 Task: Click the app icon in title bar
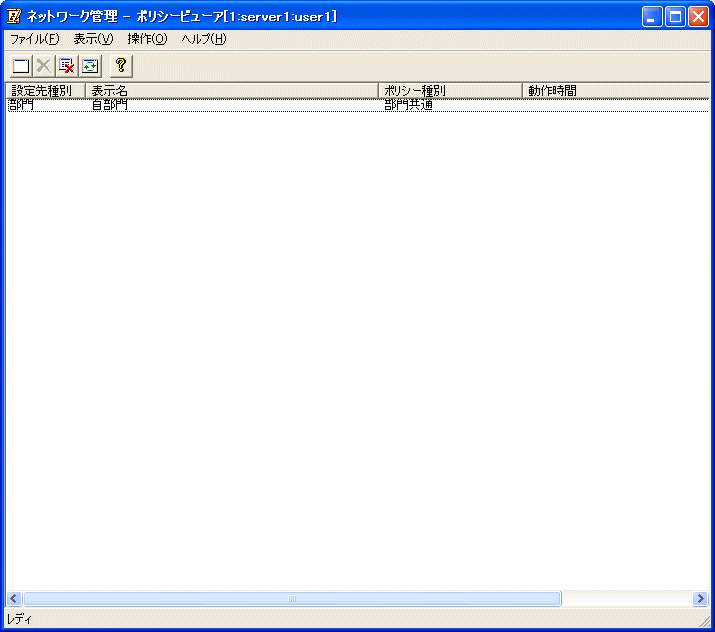coord(14,16)
